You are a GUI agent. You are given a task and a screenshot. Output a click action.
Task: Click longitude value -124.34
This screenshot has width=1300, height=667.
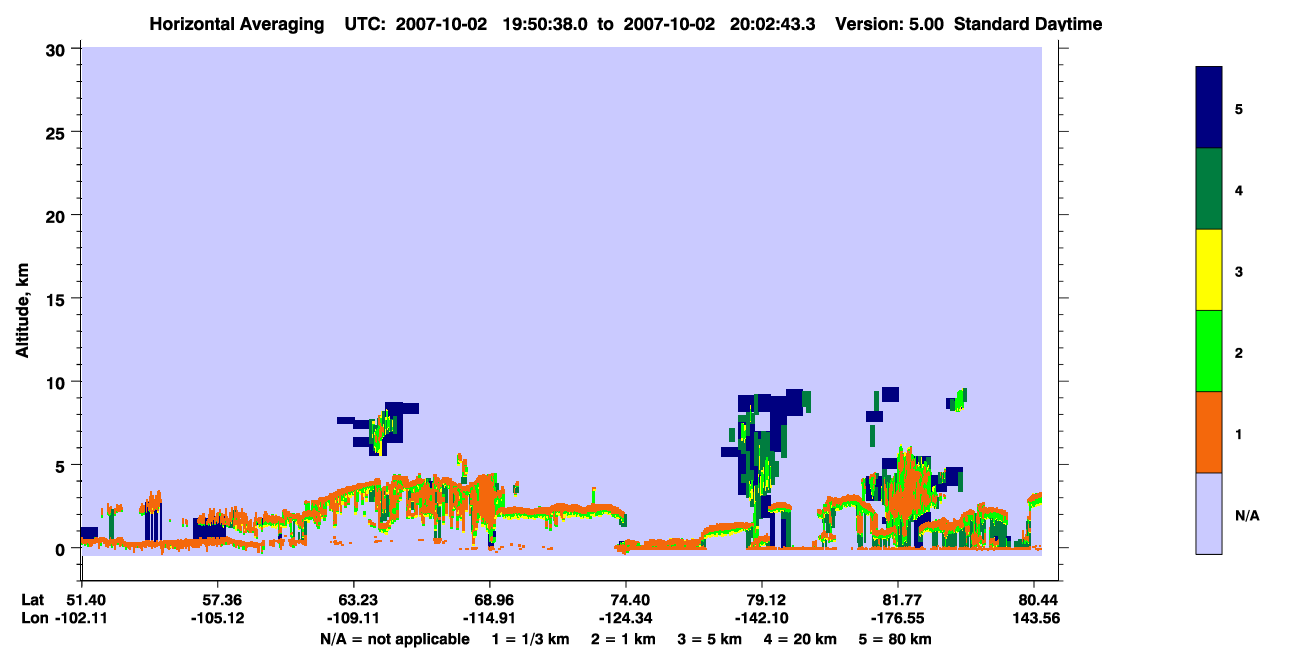click(626, 618)
